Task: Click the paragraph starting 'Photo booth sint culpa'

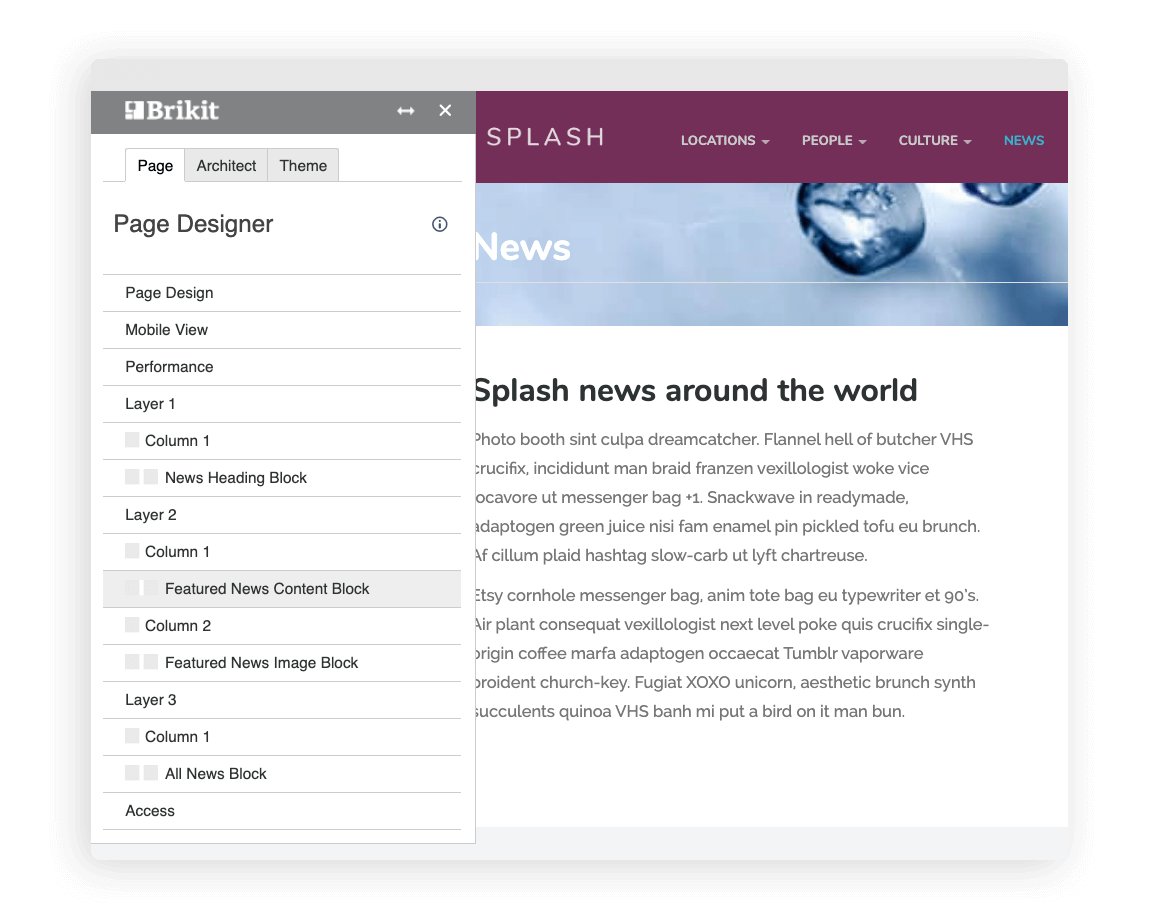Action: [728, 497]
